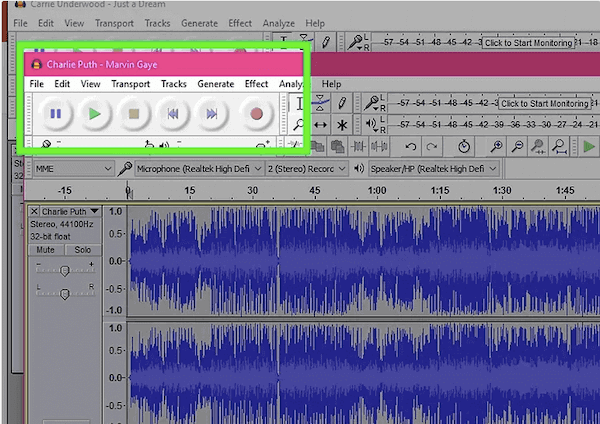Click the Stop button in transport toolbar
The image size is (600, 424).
134,114
